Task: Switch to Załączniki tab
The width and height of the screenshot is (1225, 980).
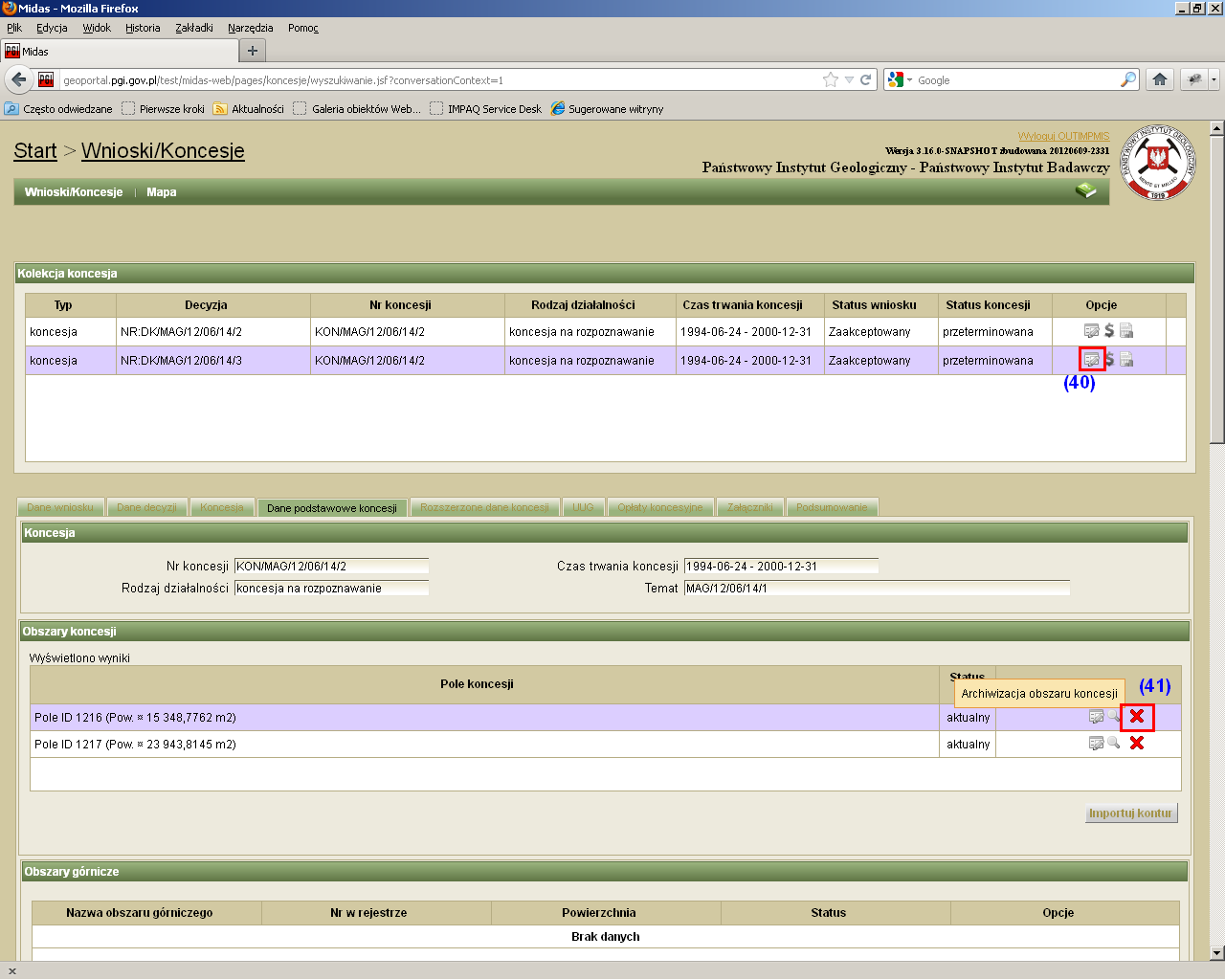Action: coord(750,507)
